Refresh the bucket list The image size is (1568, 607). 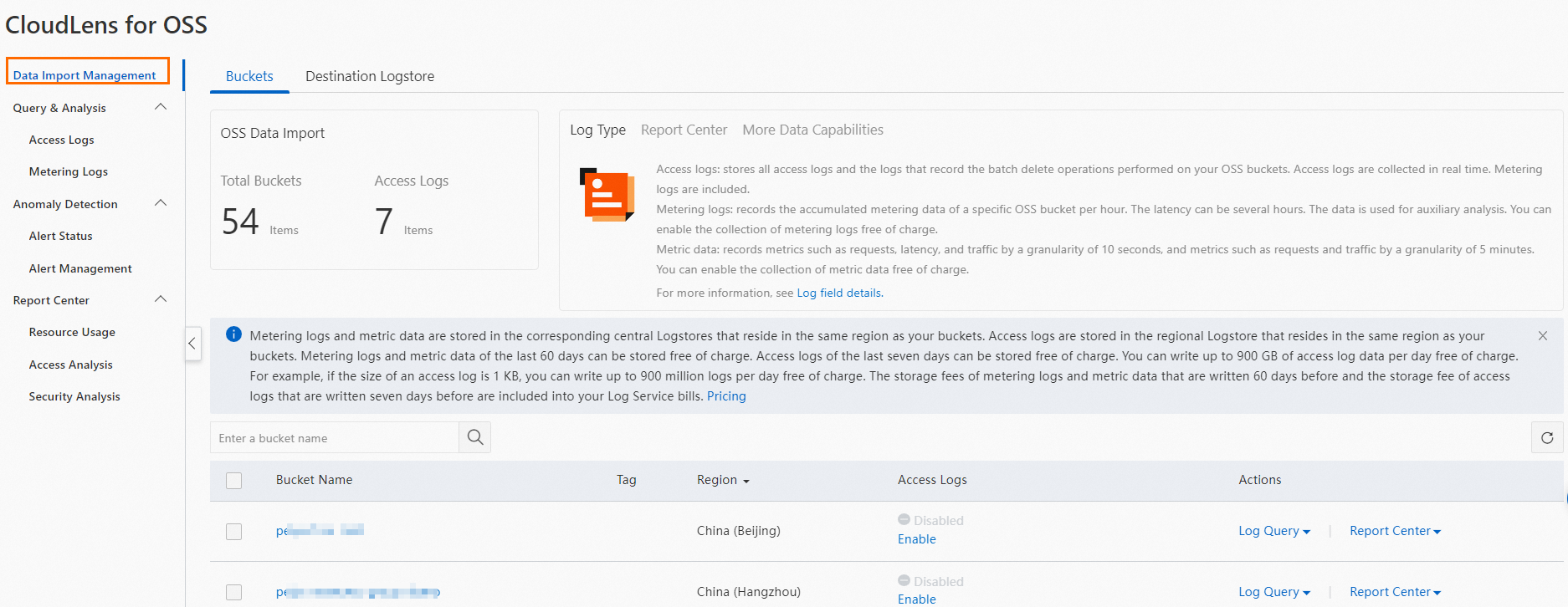(x=1547, y=437)
